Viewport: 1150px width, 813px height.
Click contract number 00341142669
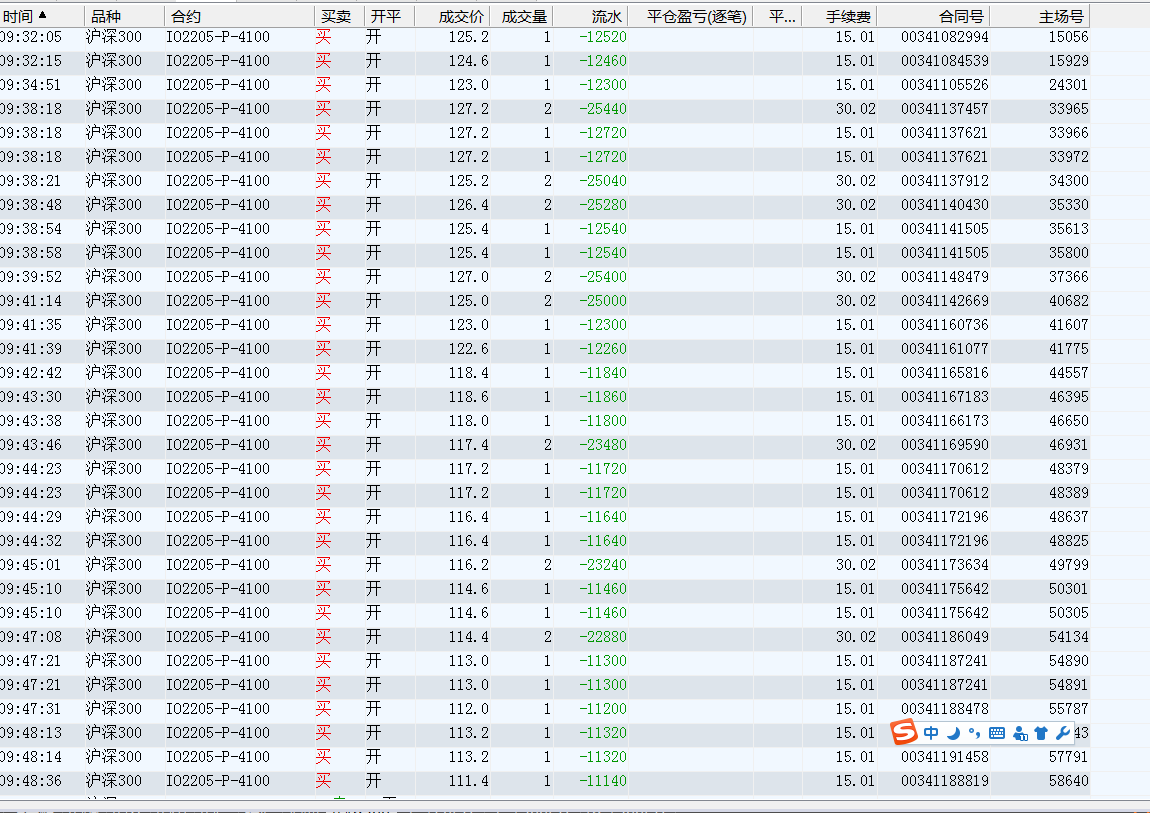tap(945, 301)
